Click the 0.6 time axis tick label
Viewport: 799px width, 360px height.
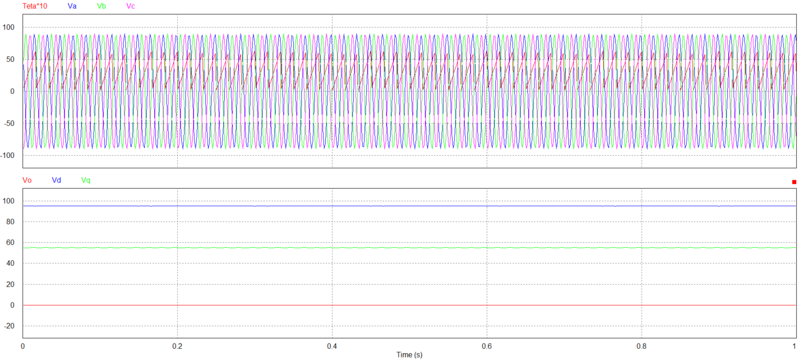pos(487,345)
